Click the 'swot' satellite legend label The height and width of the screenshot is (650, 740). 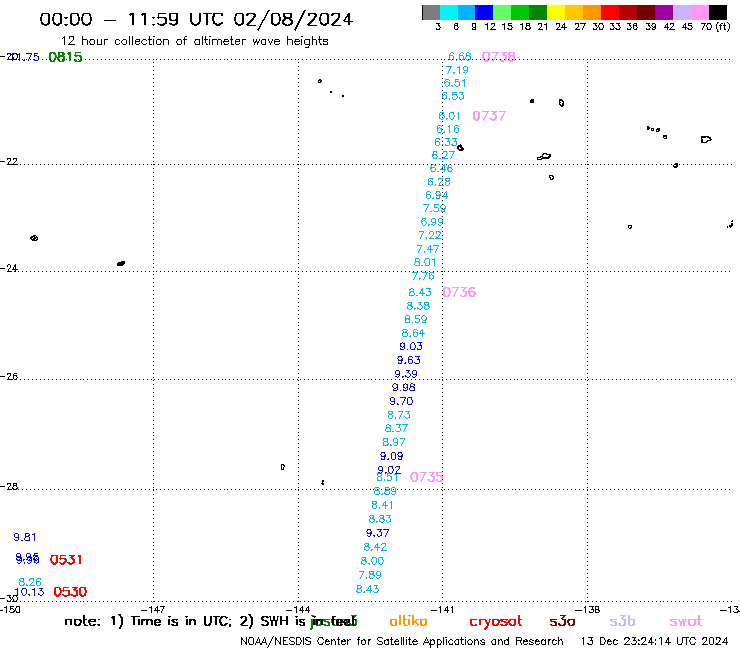(x=686, y=622)
